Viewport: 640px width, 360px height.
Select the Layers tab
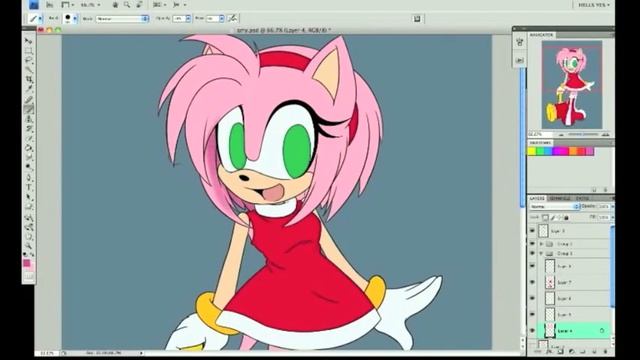[537, 198]
